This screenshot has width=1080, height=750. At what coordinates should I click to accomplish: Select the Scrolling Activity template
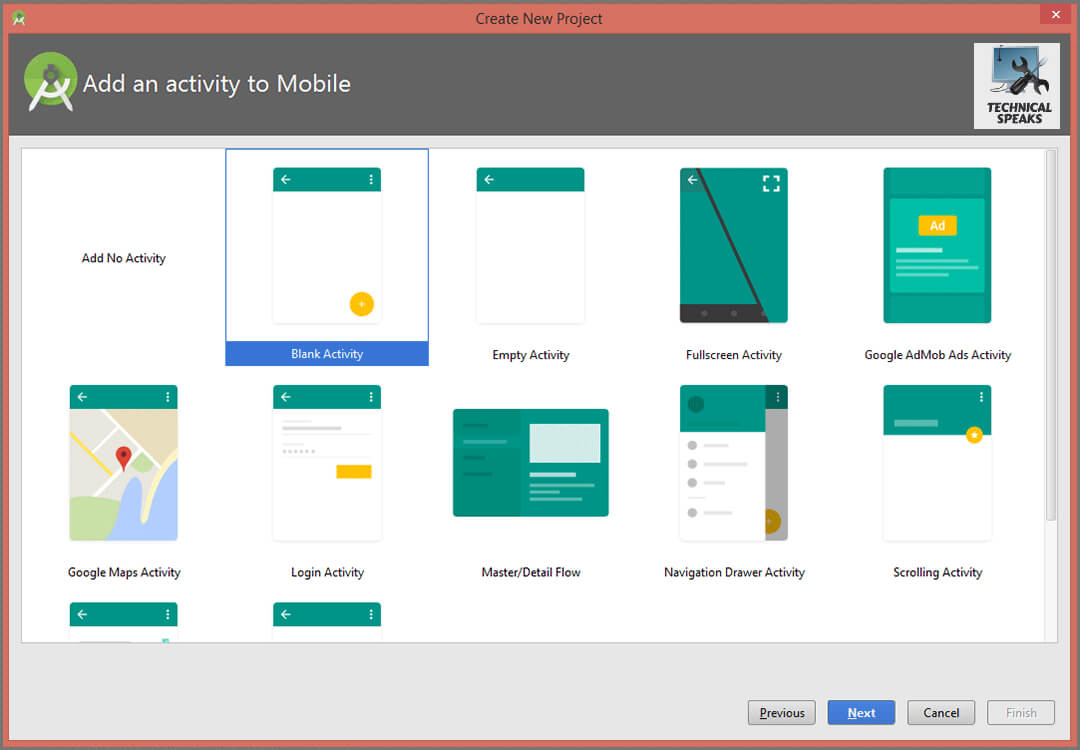pyautogui.click(x=937, y=462)
